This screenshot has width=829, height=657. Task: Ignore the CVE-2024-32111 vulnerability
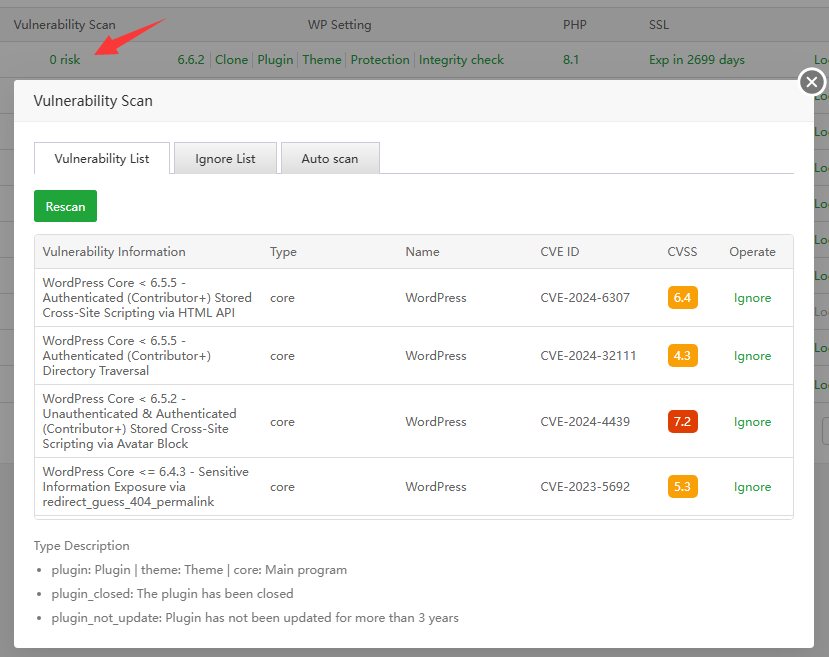752,356
